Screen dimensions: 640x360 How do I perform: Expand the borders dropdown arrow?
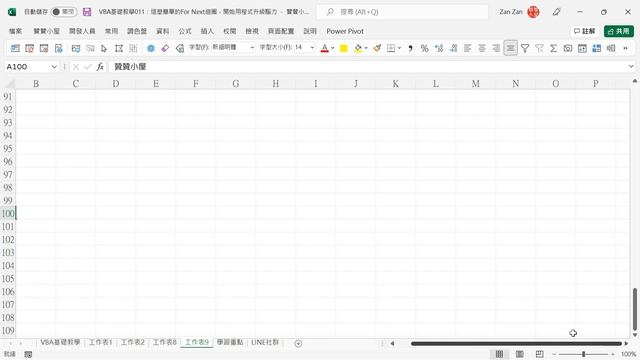[x=399, y=48]
